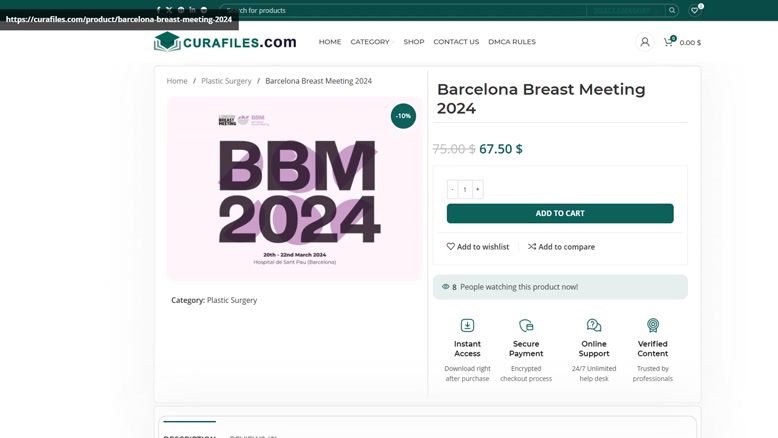Screen dimensions: 778x438
Task: Click the LinkedIn social icon
Action: point(192,9)
